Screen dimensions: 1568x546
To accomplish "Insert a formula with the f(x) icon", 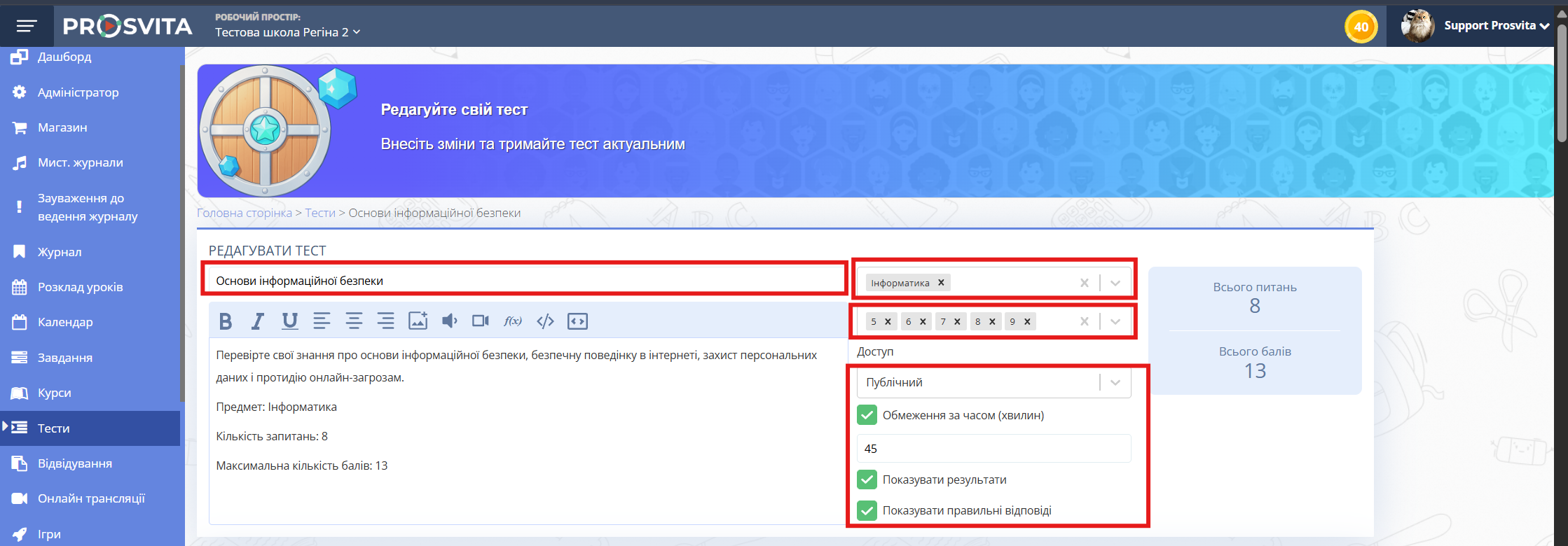I will (513, 321).
